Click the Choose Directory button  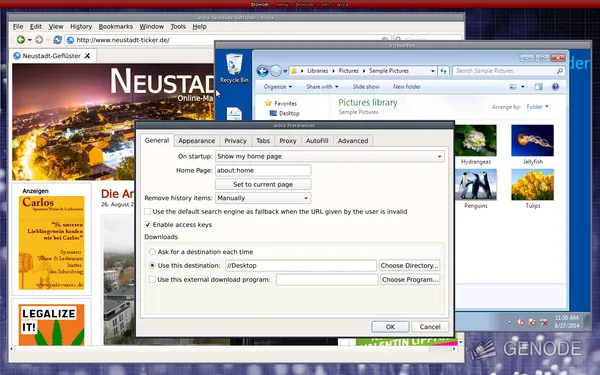[409, 266]
